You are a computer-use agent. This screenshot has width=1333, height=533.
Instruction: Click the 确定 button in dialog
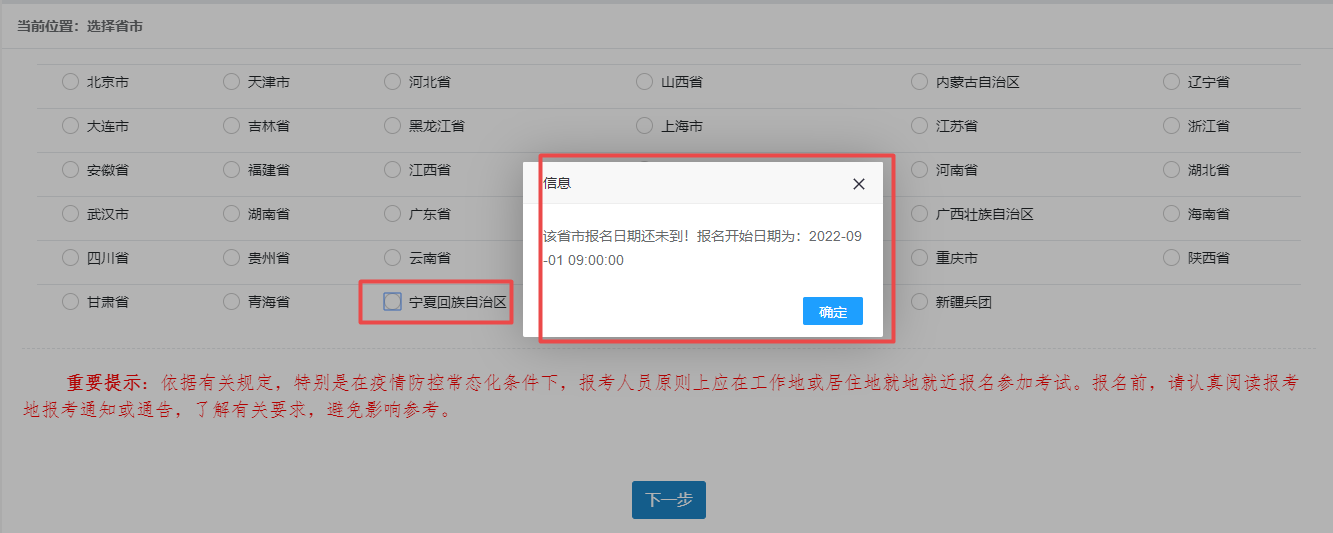click(832, 312)
